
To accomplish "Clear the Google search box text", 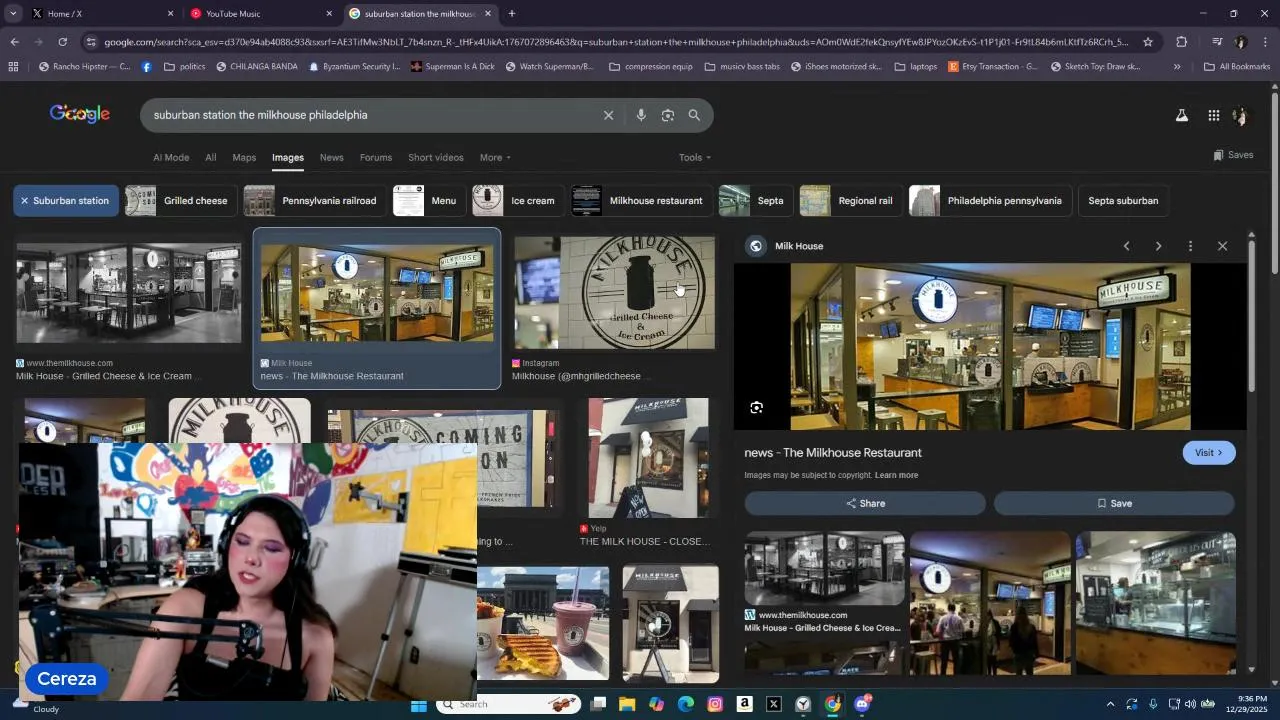I will click(x=608, y=115).
